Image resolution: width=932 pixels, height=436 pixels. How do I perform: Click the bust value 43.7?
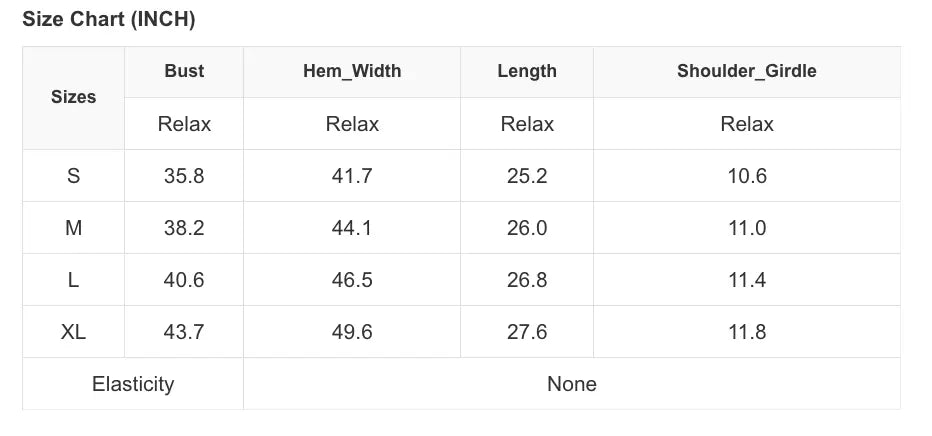click(x=184, y=332)
